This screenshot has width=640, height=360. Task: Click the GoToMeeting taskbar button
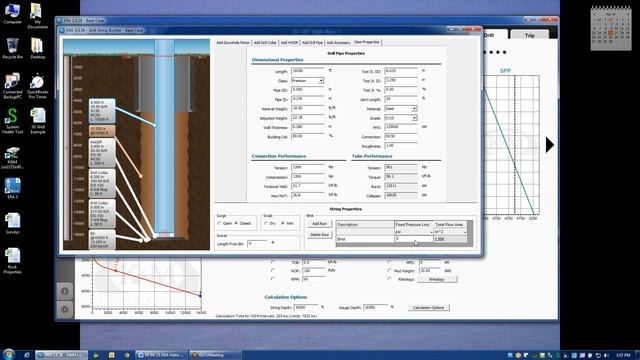[216, 355]
